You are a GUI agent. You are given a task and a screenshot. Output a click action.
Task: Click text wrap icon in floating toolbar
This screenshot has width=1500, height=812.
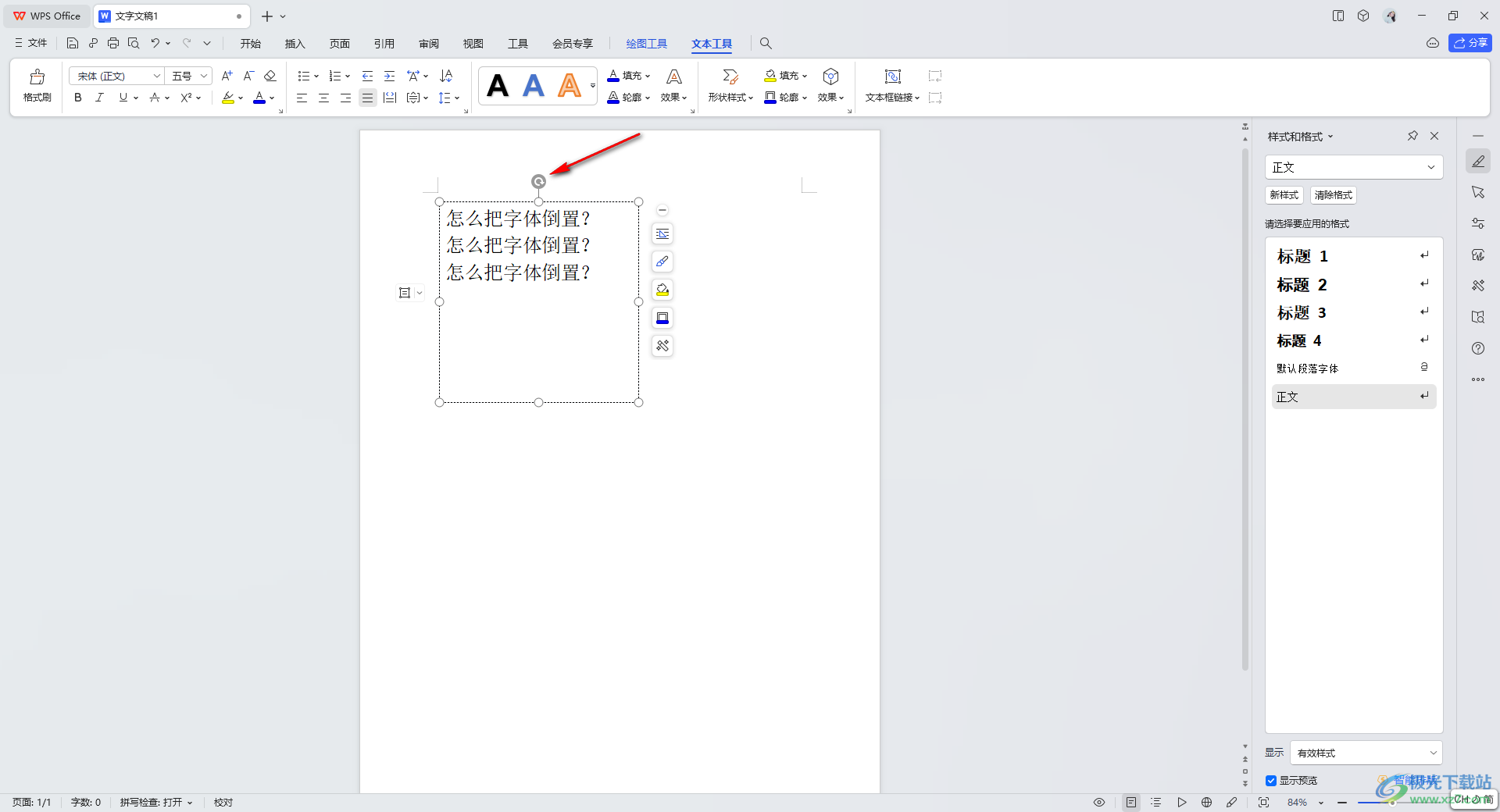[662, 233]
